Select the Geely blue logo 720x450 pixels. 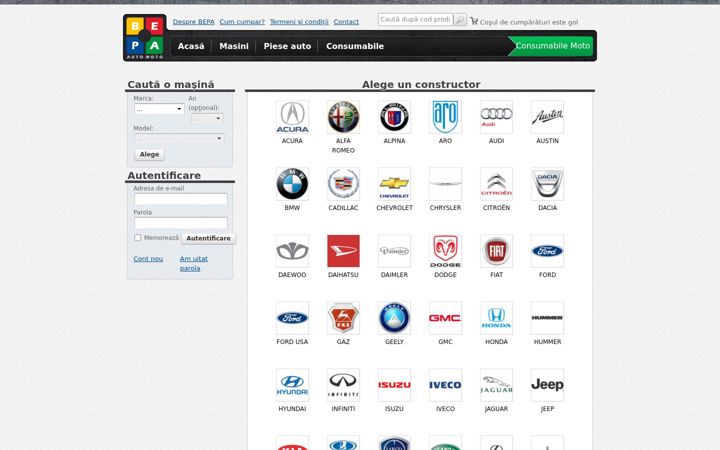(x=394, y=318)
